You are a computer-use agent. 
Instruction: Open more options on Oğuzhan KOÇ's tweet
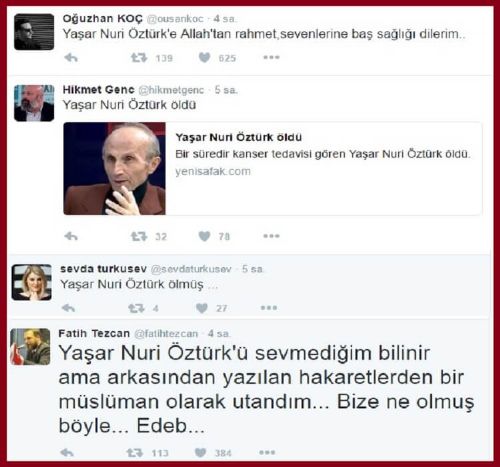tap(271, 57)
